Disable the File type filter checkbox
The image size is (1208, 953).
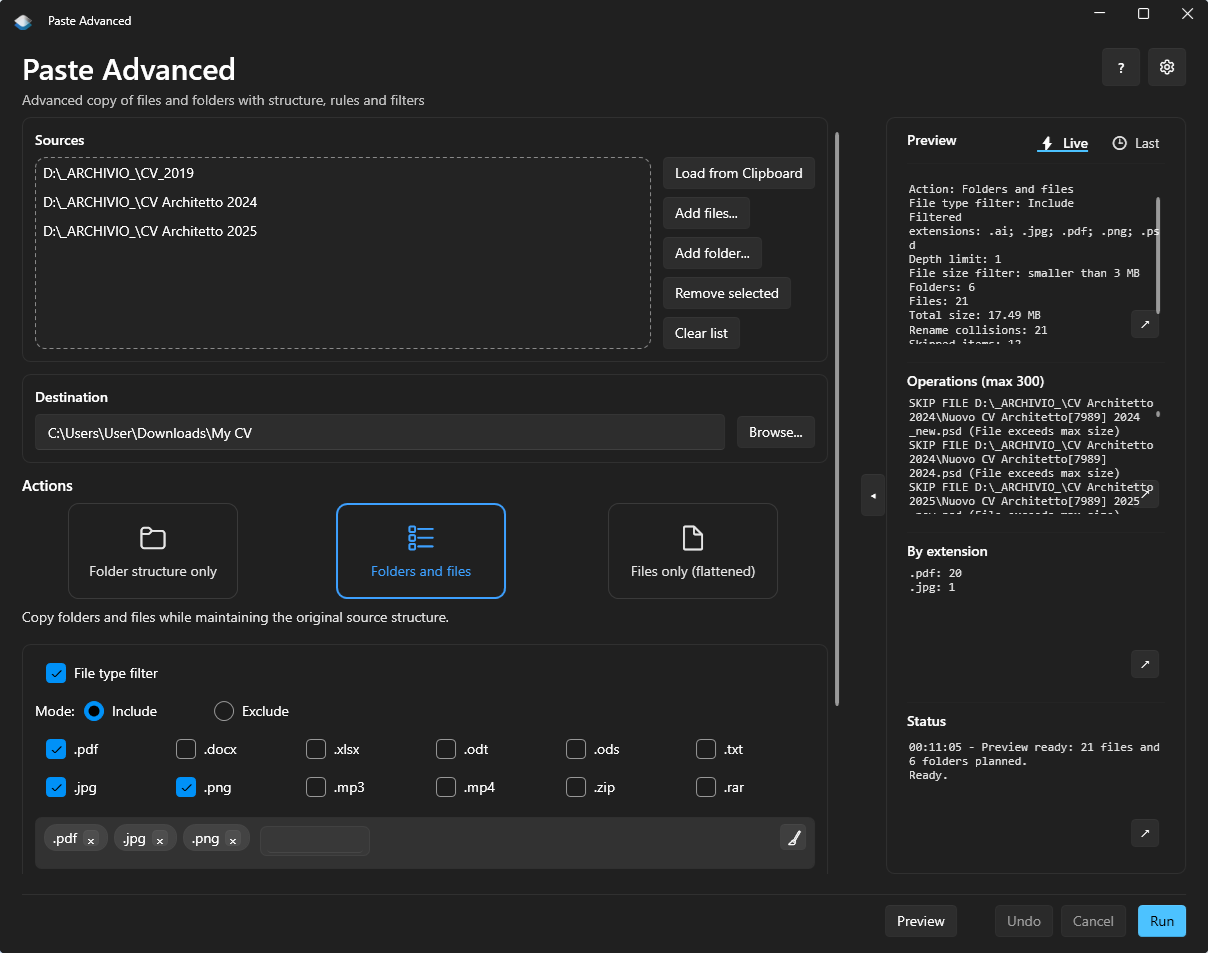[x=56, y=673]
